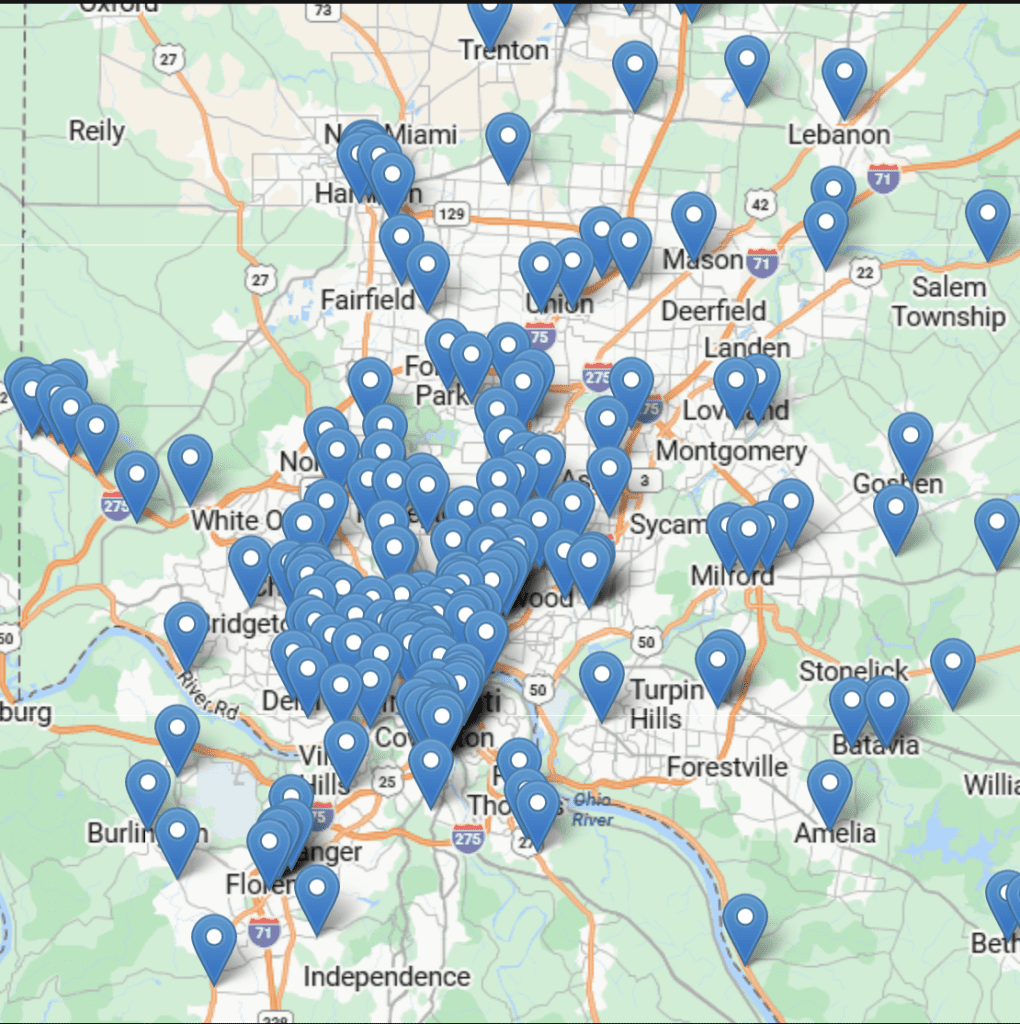1020x1024 pixels.
Task: Click the pin directly above Trenton label
Action: pos(490,18)
